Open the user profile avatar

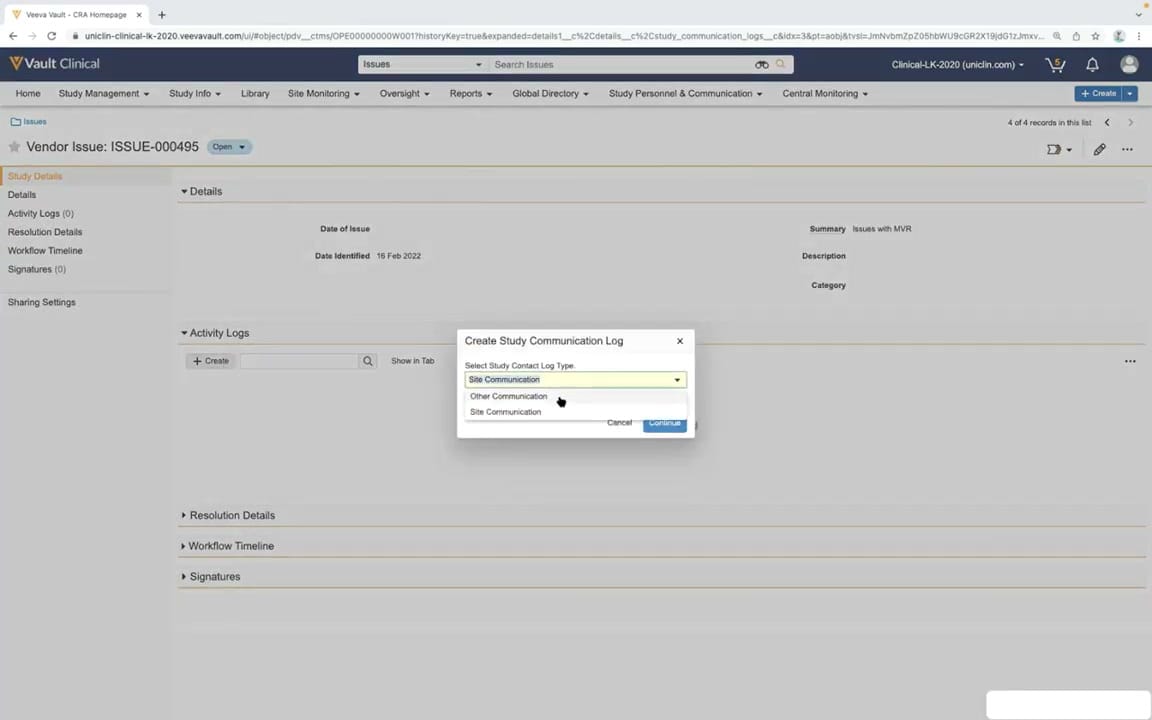point(1129,65)
